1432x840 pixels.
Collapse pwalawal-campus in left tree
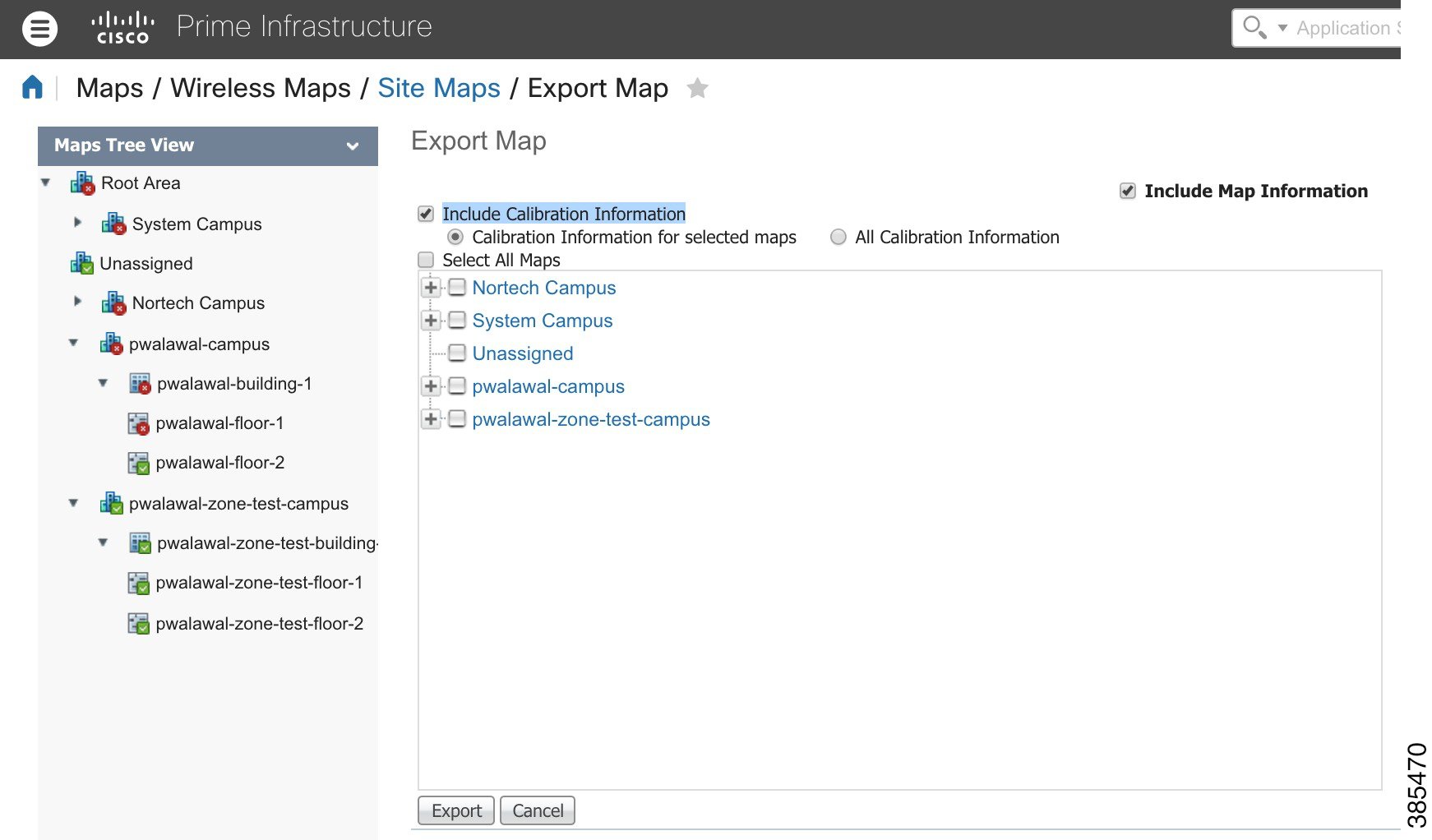point(73,343)
